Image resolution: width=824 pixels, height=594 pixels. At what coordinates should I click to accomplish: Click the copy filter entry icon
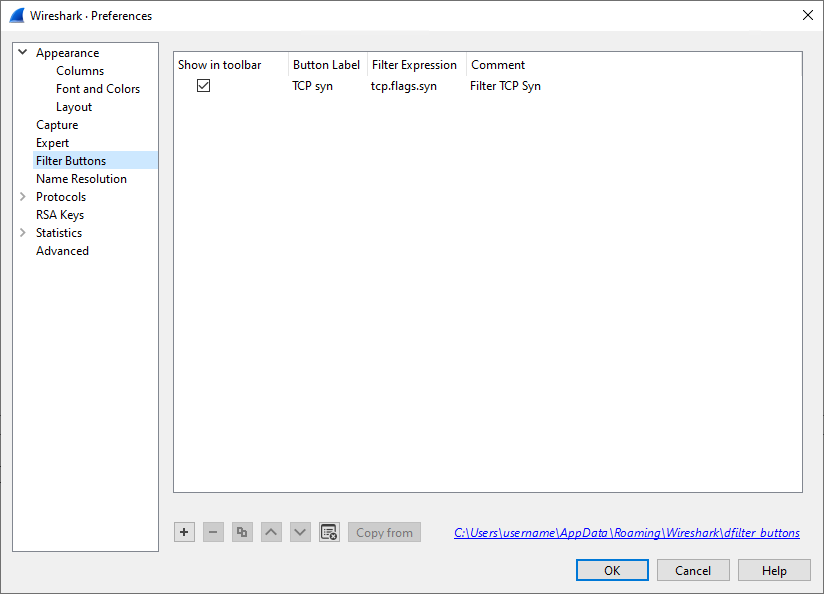tap(242, 532)
